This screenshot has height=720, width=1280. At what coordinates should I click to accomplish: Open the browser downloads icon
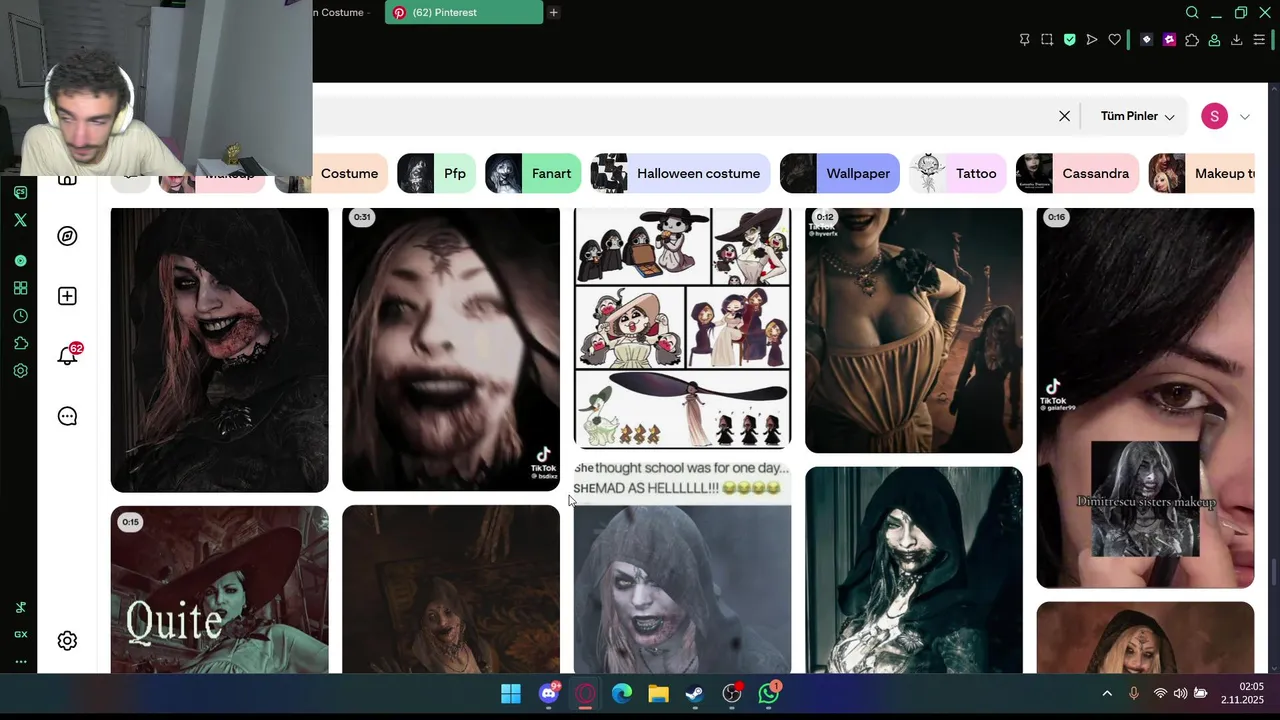(x=1237, y=40)
